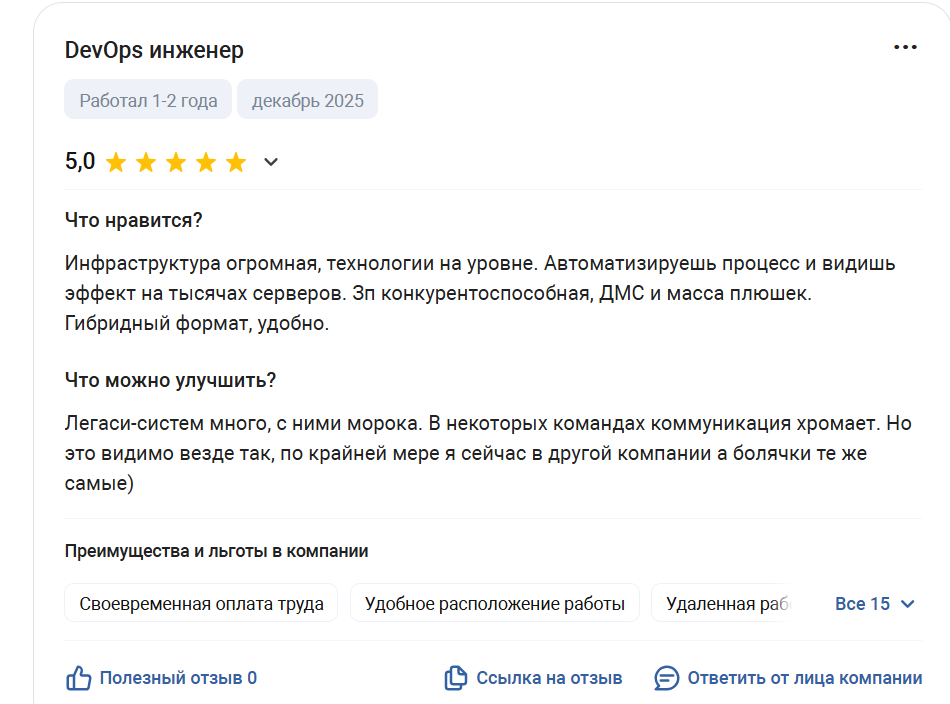
Task: Click the reply speech bubble icon
Action: click(667, 678)
